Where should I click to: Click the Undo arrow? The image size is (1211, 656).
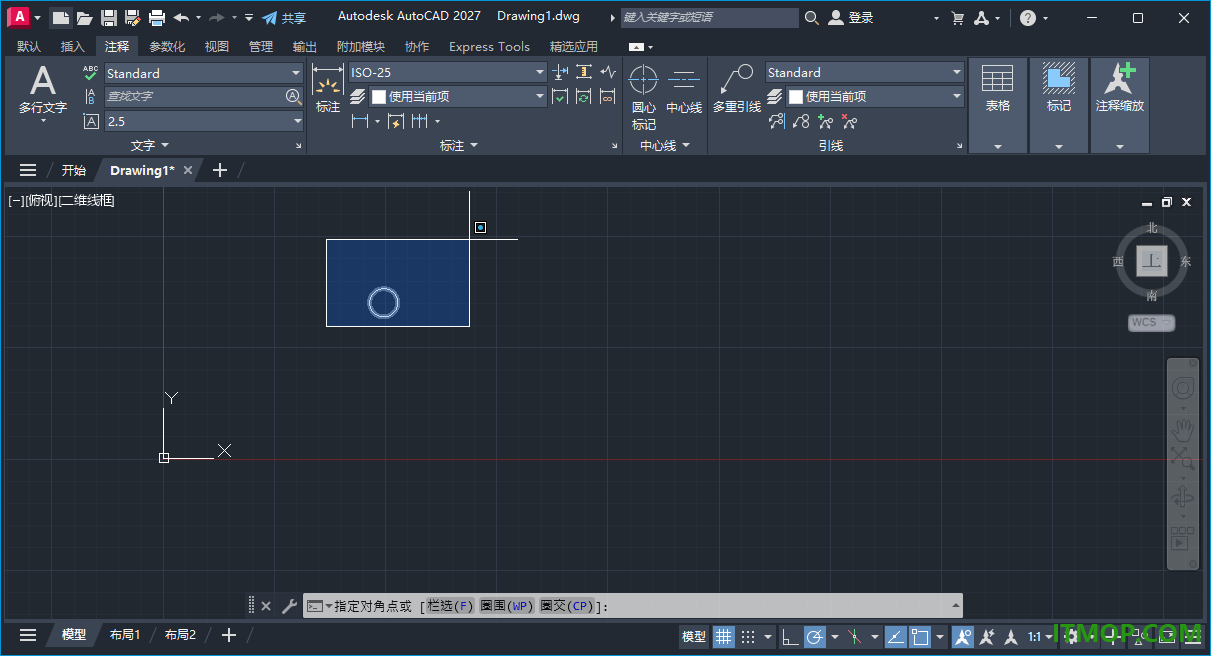[x=181, y=18]
